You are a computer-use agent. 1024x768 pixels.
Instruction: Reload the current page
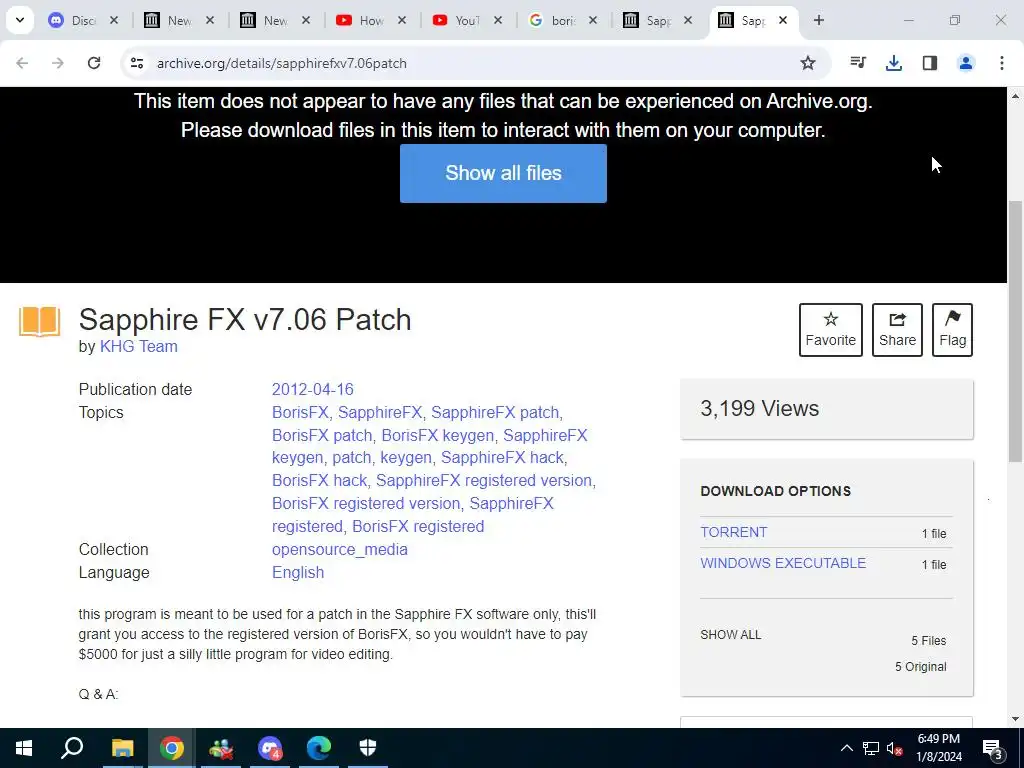pos(94,63)
